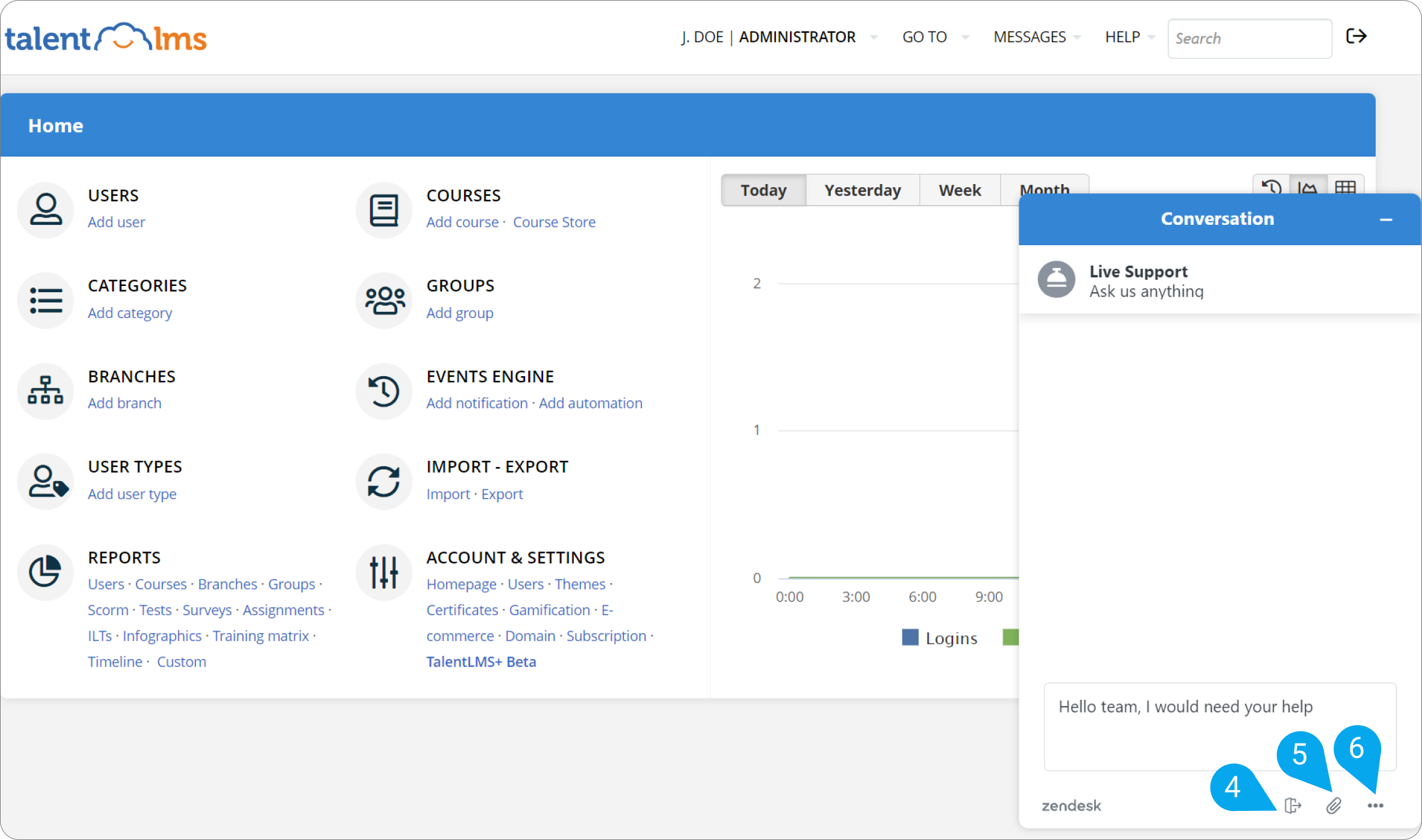Click the Branches hierarchy icon
The height and width of the screenshot is (840, 1422).
pos(46,391)
